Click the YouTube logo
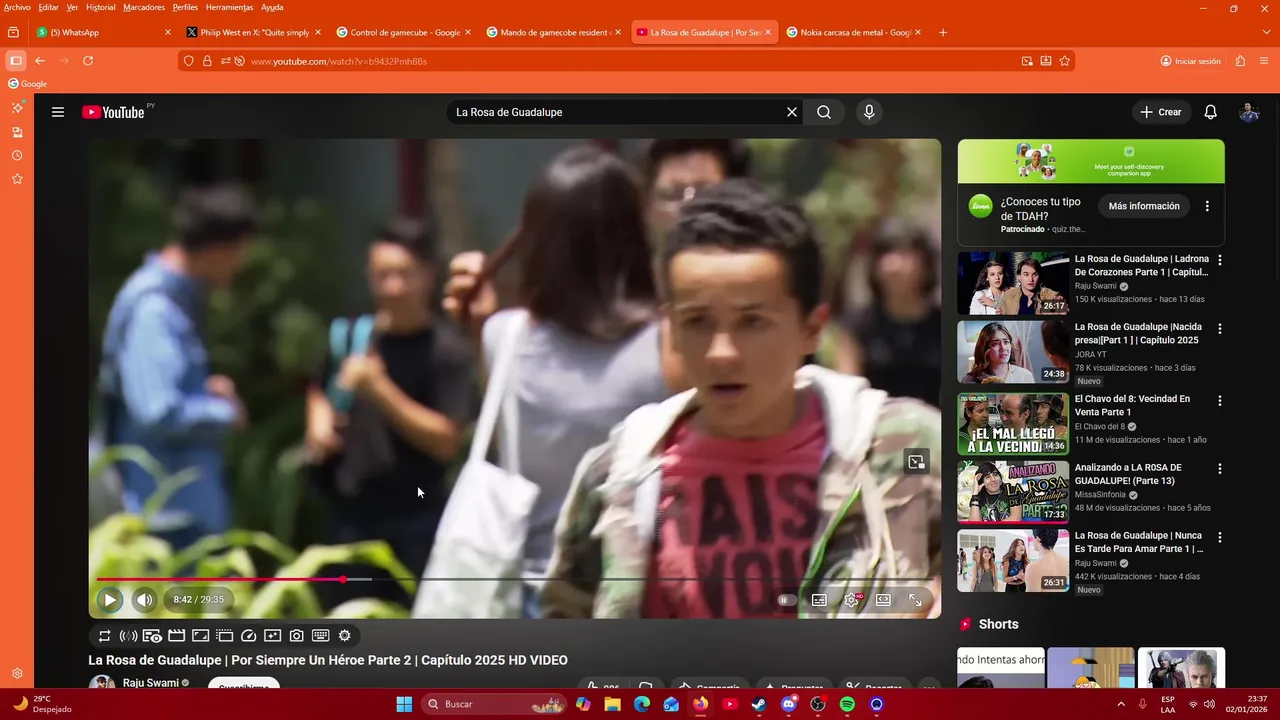The width and height of the screenshot is (1280, 720). point(113,112)
